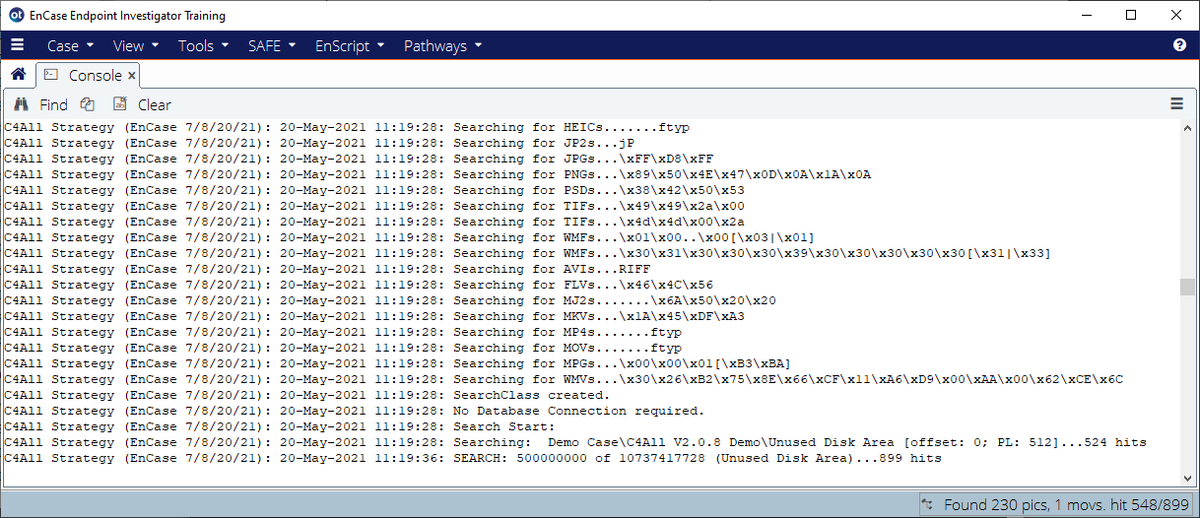The height and width of the screenshot is (518, 1200).
Task: Click the Clear console icon
Action: 120,104
